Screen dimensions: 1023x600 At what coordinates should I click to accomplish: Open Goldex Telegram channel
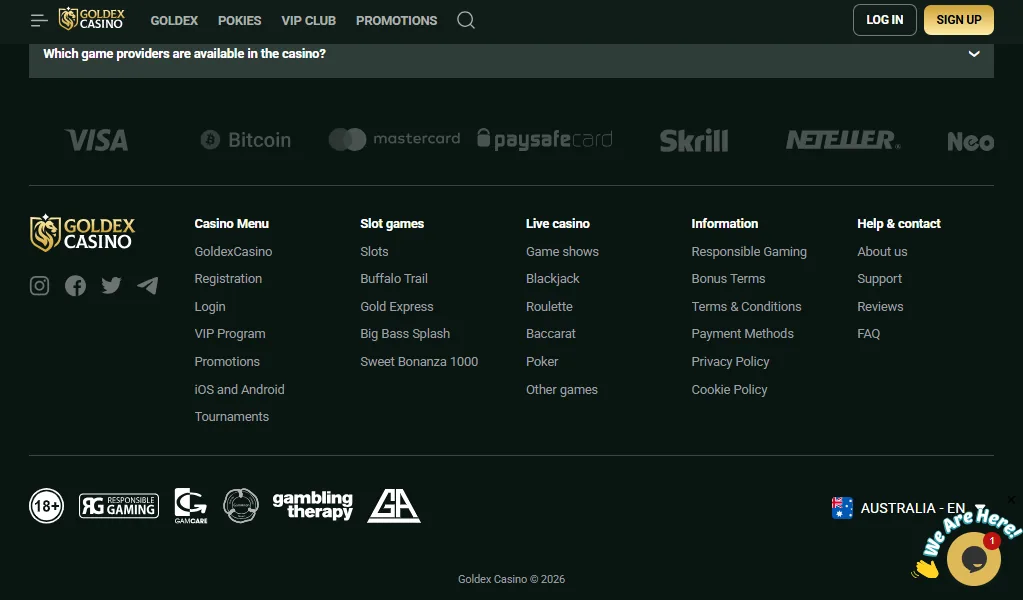pyautogui.click(x=148, y=286)
